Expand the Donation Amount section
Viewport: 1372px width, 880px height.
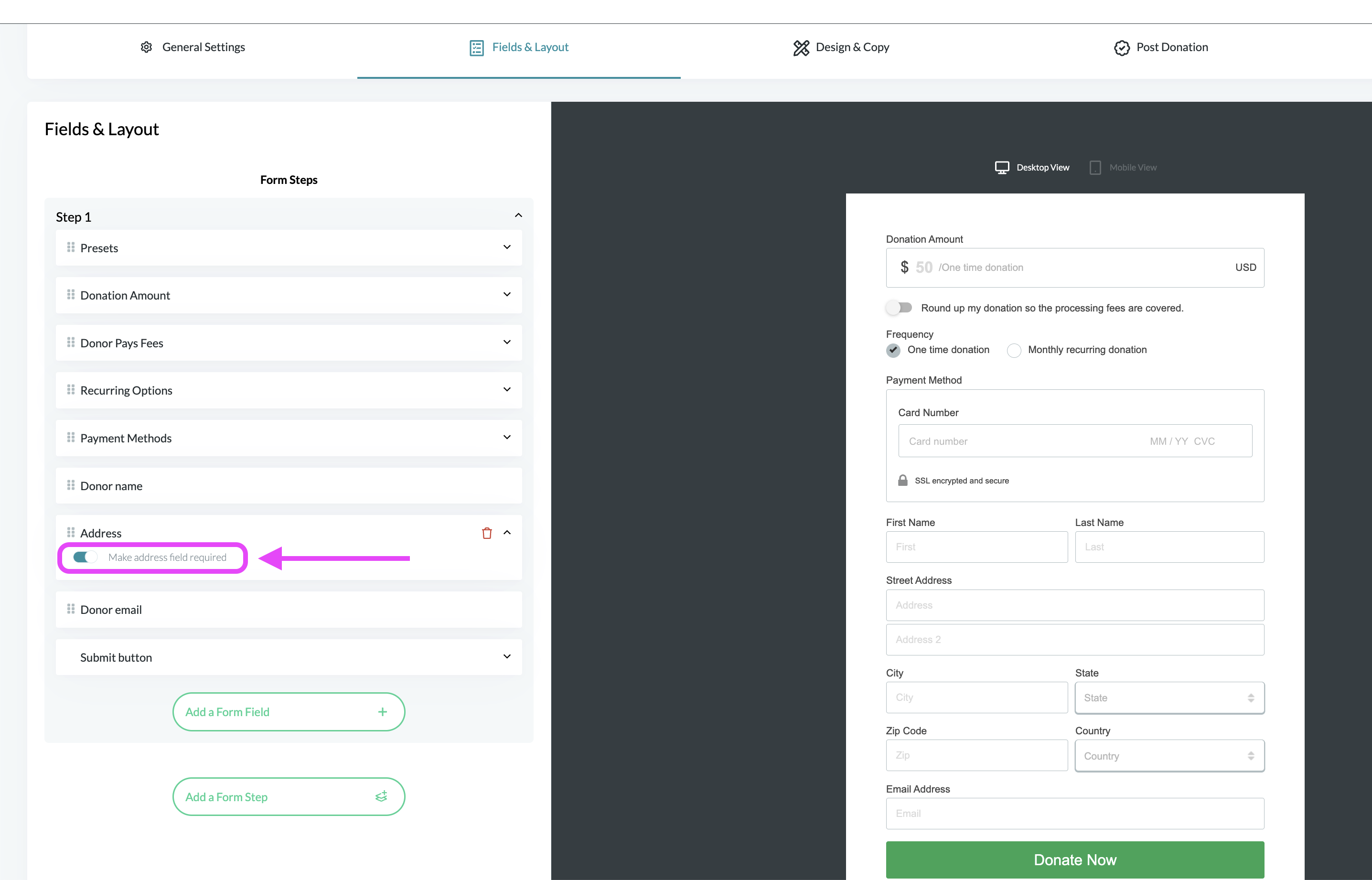508,294
